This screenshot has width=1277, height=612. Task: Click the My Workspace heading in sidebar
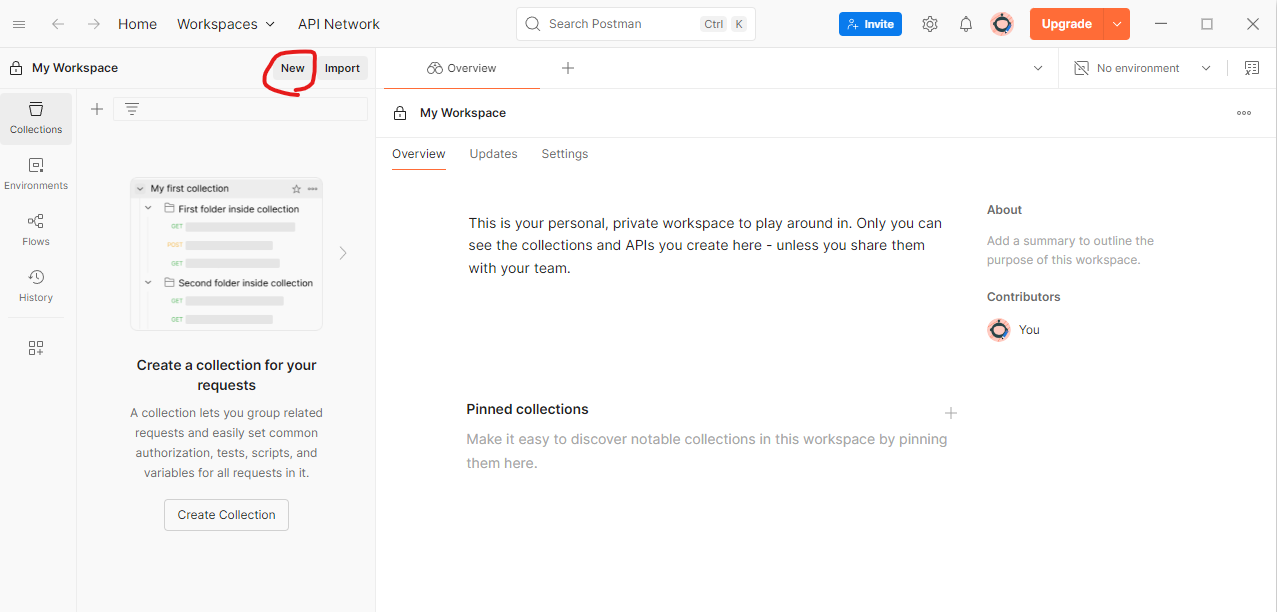click(75, 68)
